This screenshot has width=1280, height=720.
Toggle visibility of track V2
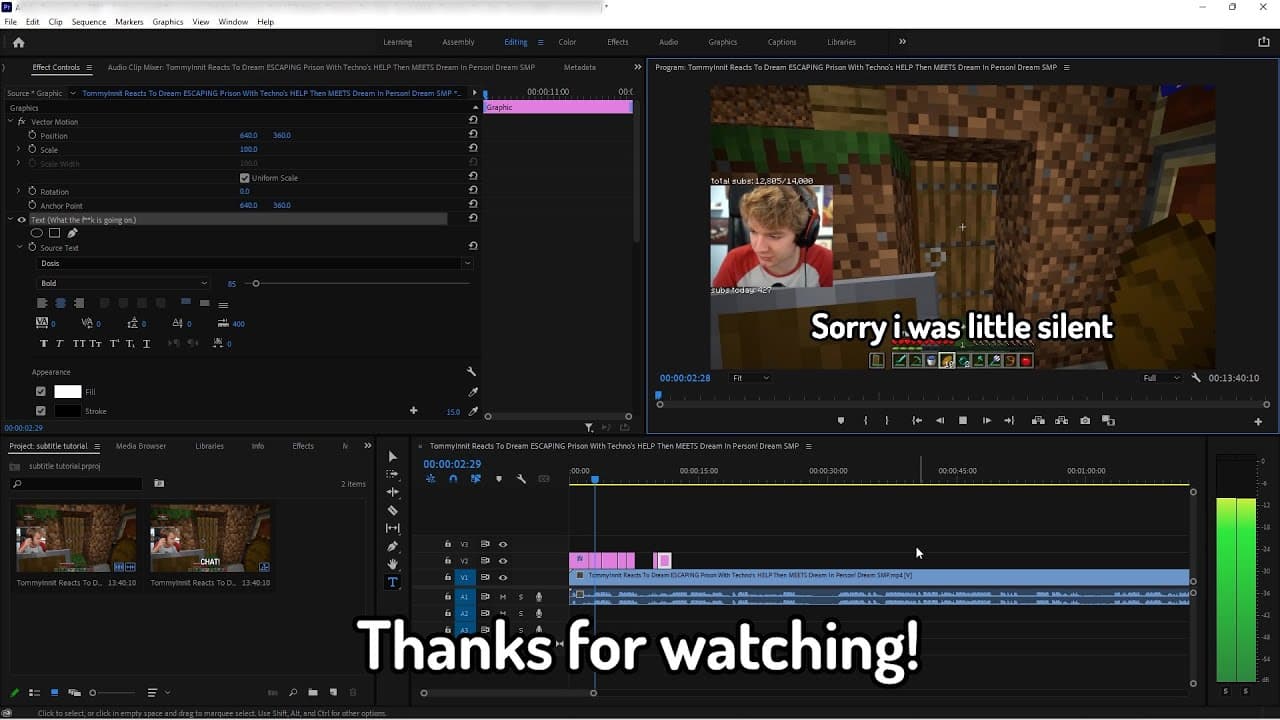point(503,561)
